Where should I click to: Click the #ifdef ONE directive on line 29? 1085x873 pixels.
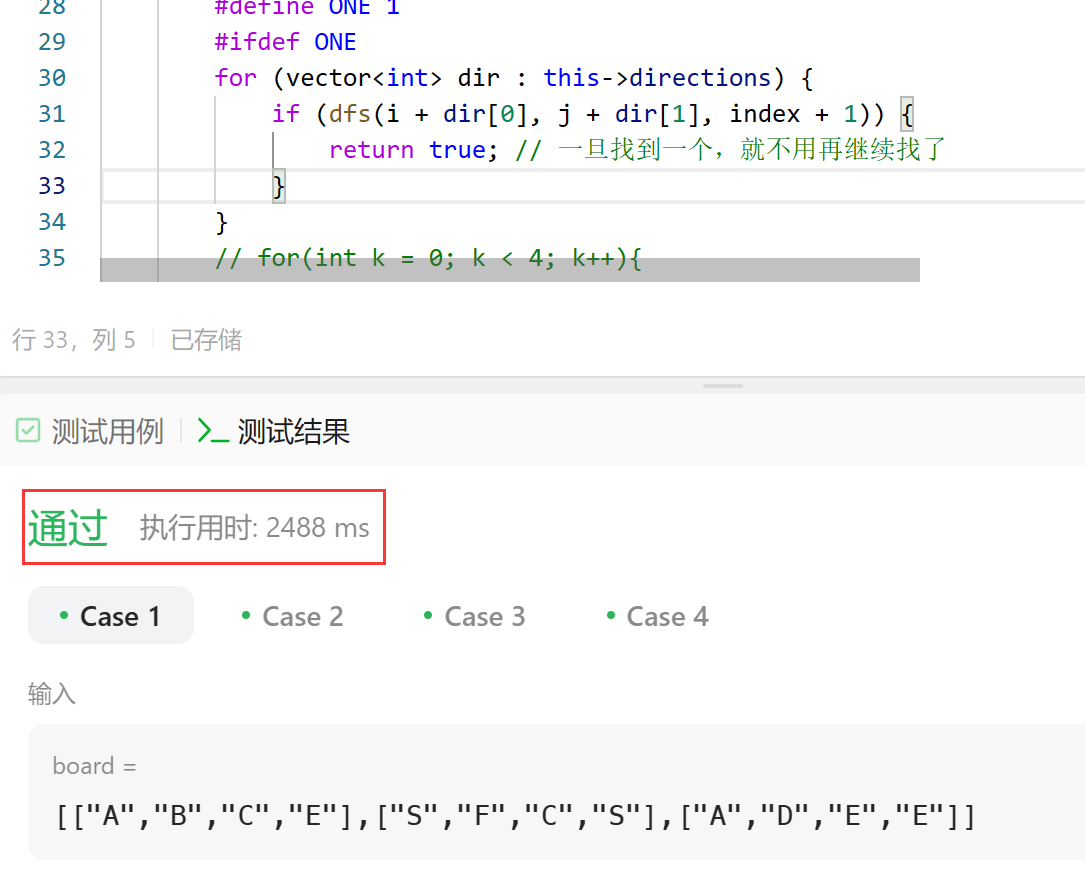285,42
